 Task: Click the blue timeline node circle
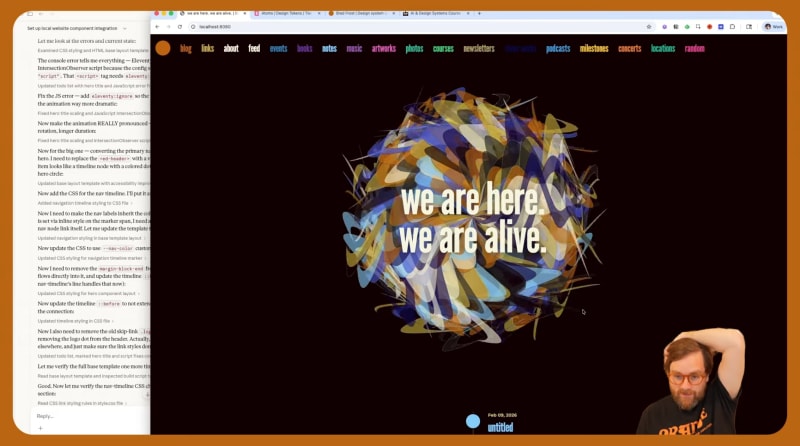click(473, 422)
